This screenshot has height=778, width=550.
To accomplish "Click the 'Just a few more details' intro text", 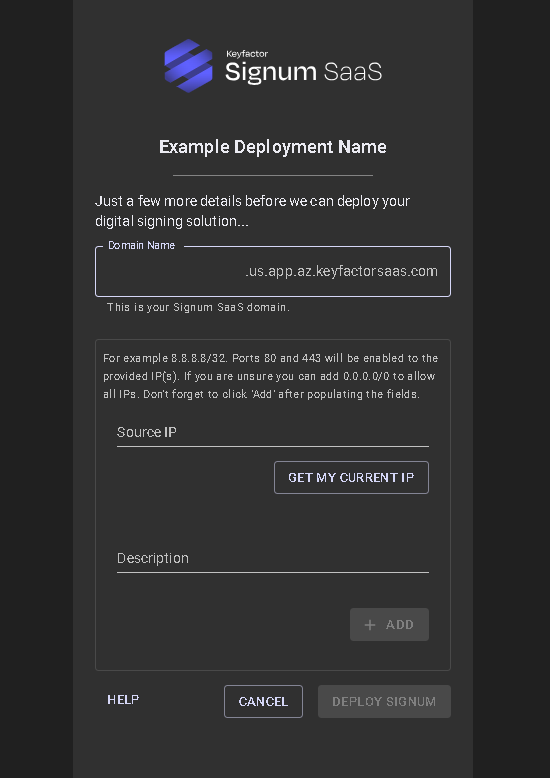I will coord(252,211).
